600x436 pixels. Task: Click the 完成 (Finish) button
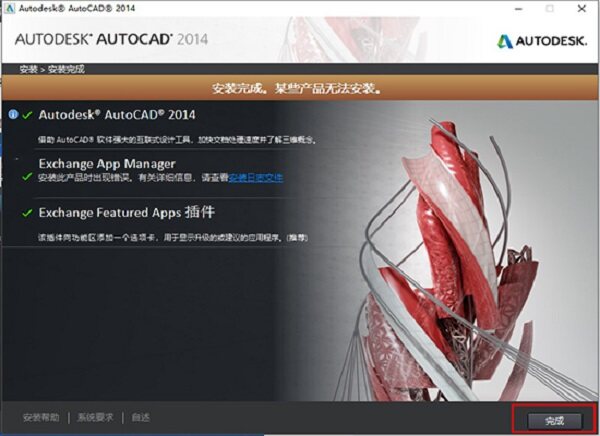(555, 421)
